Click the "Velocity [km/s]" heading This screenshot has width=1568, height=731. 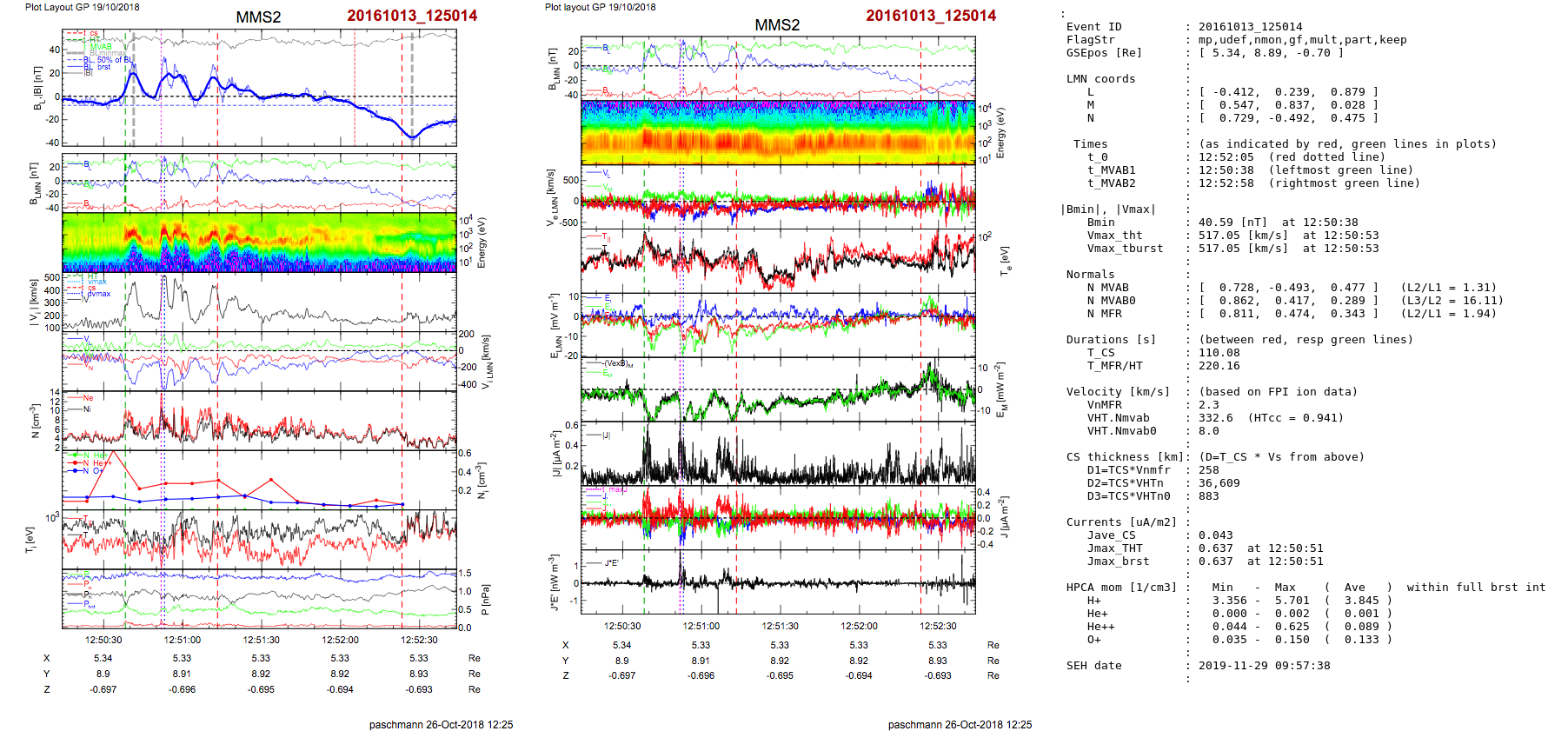[1118, 392]
